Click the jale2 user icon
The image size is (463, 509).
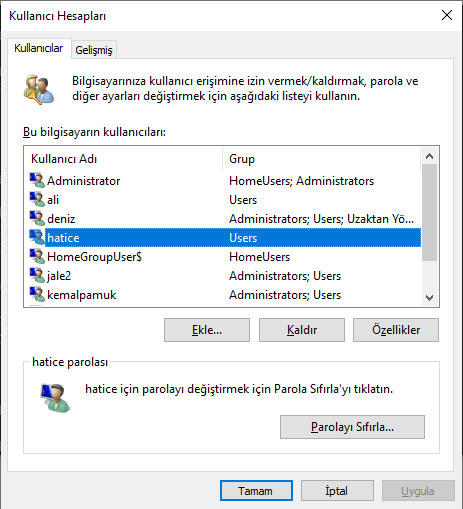37,276
